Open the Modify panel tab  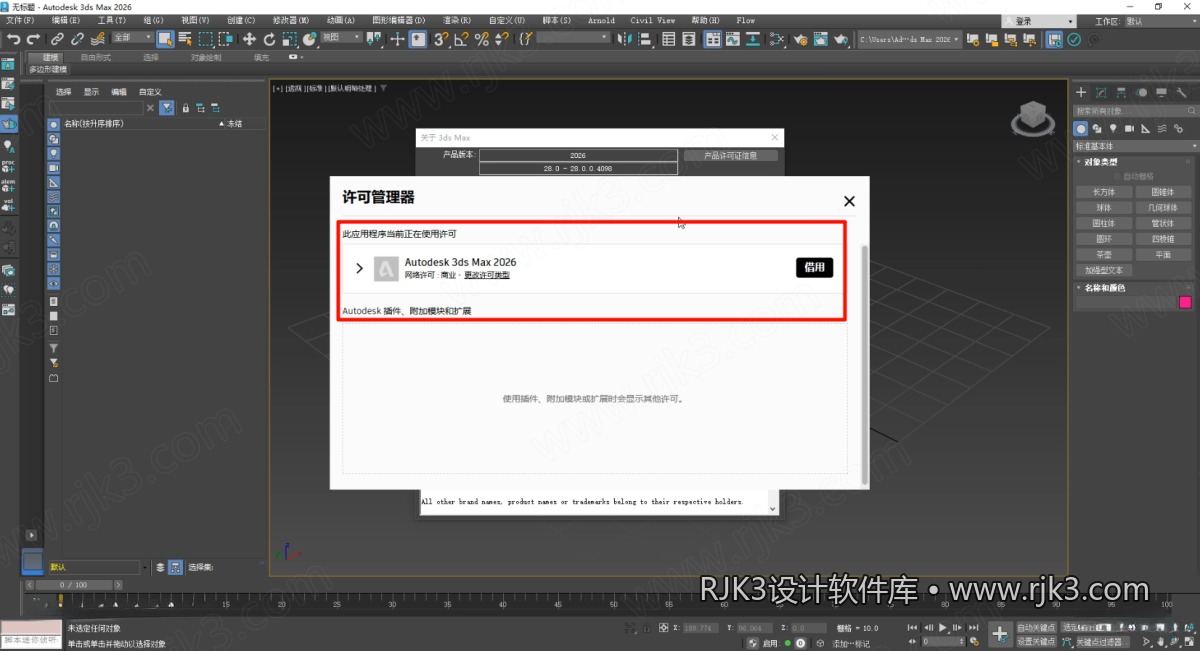(1102, 92)
